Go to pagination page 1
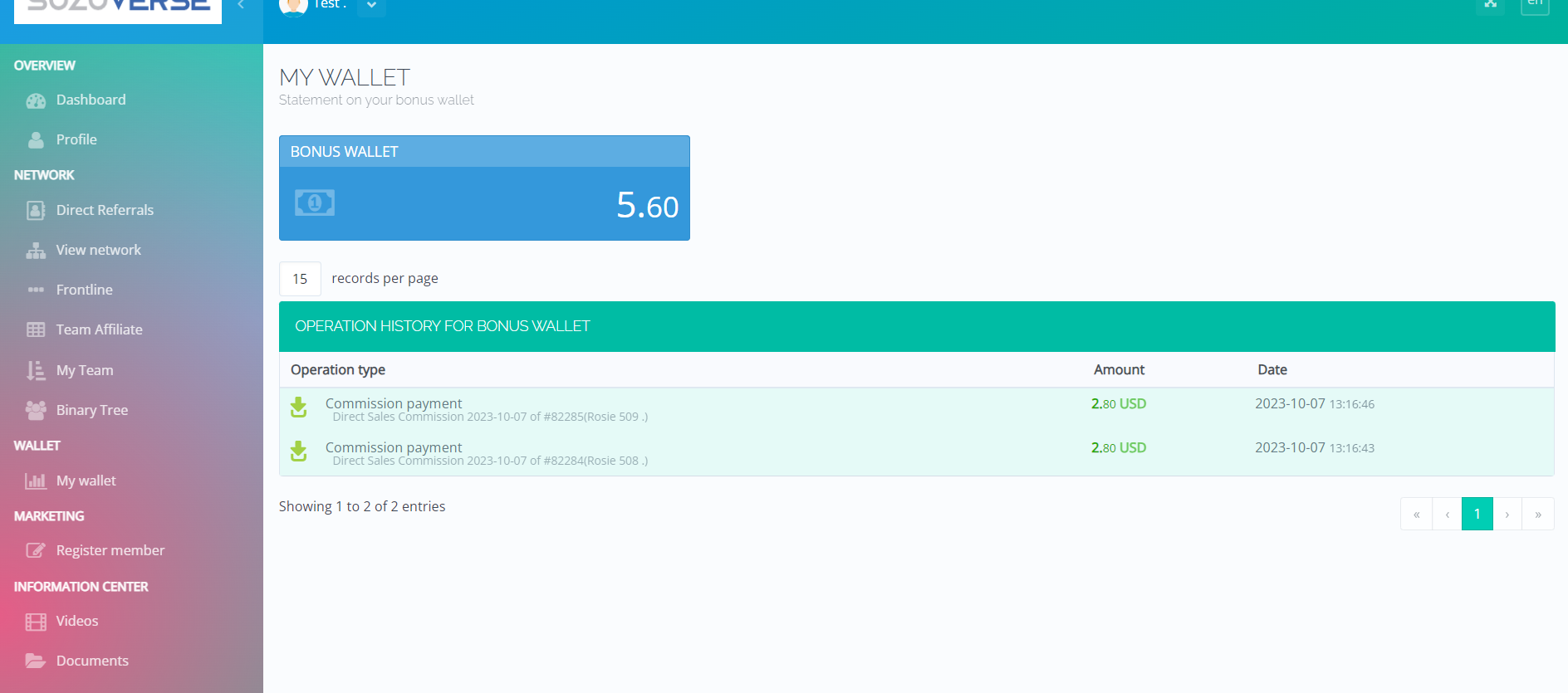 (1477, 514)
